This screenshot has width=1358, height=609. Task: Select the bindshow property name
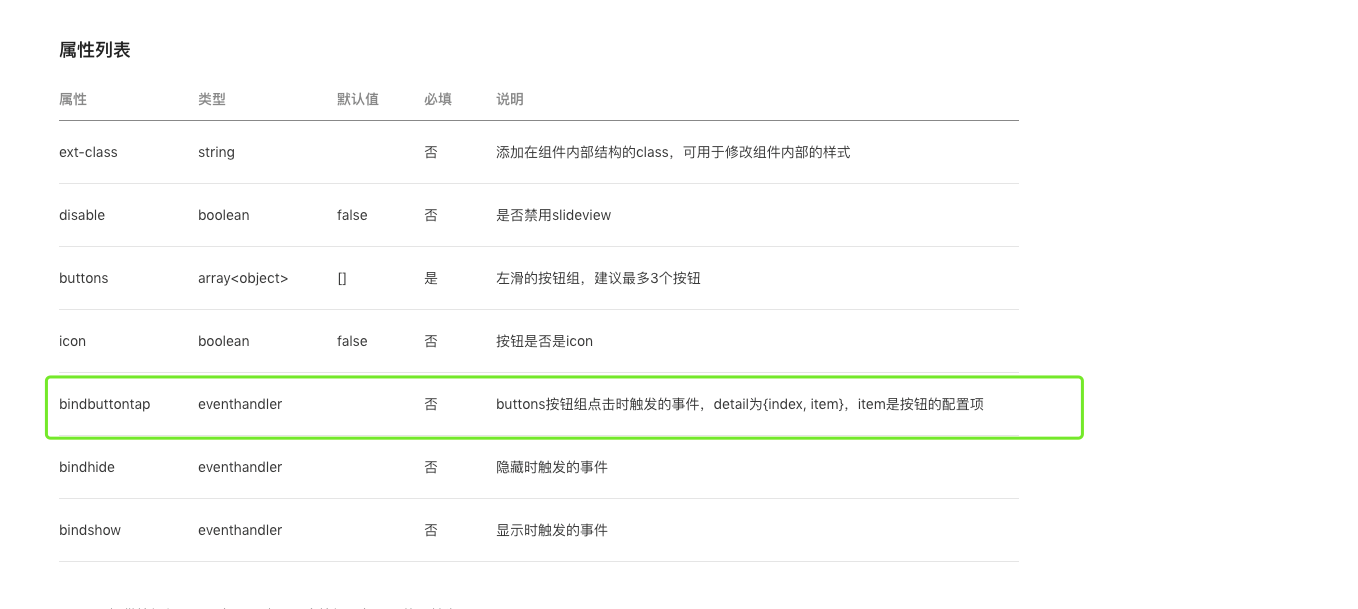(x=90, y=530)
